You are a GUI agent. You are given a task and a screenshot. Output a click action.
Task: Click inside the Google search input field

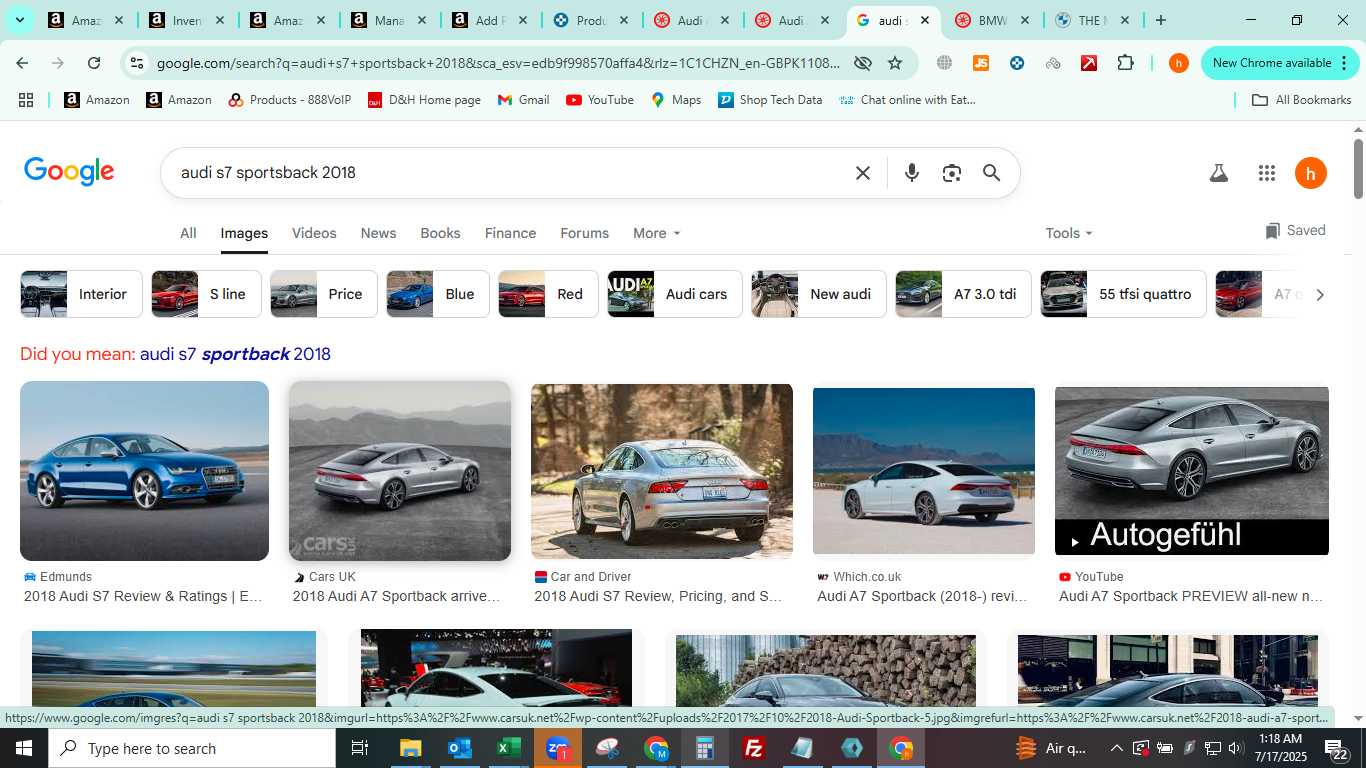click(510, 173)
